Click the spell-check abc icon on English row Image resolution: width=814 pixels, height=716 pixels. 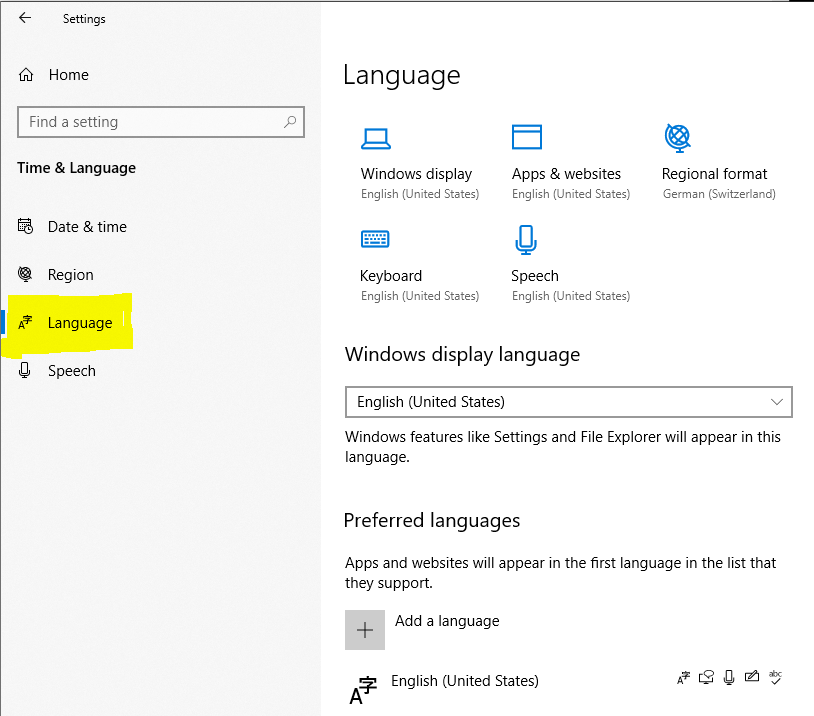pyautogui.click(x=775, y=677)
